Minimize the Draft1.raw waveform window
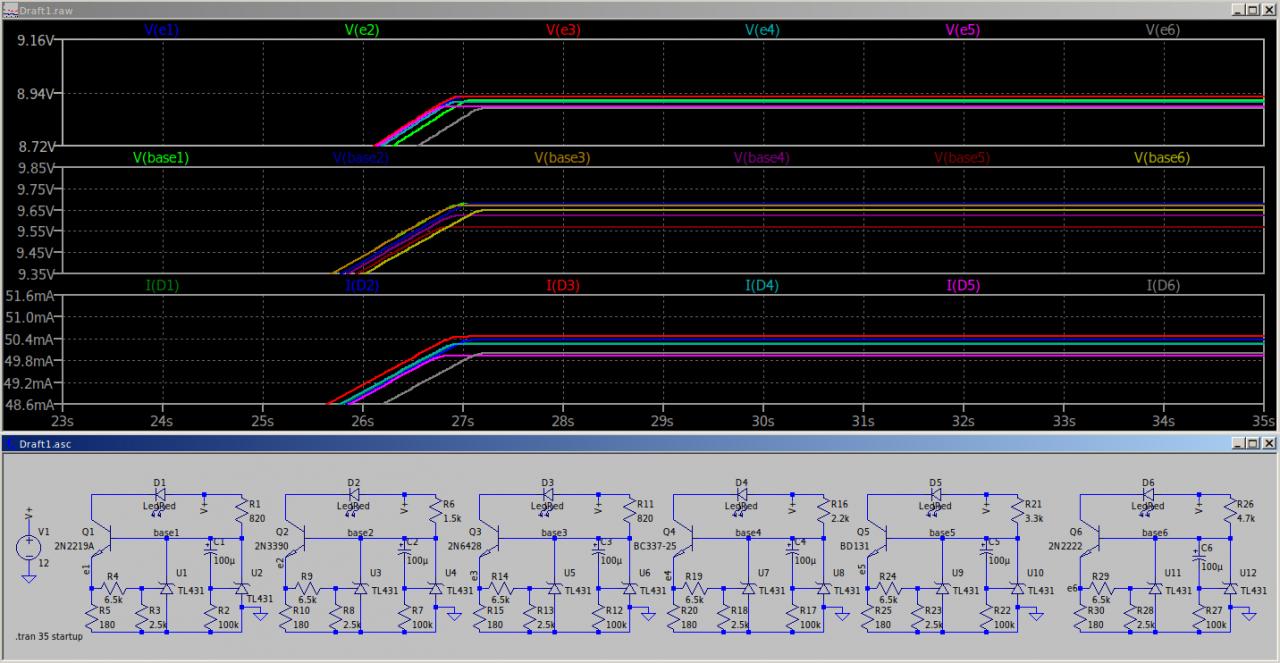Image resolution: width=1280 pixels, height=663 pixels. [x=1238, y=9]
